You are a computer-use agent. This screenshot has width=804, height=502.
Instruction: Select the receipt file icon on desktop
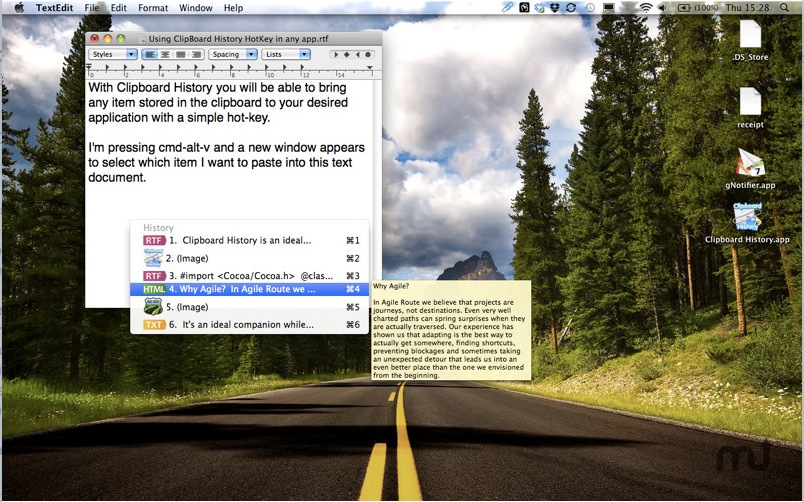pyautogui.click(x=750, y=101)
